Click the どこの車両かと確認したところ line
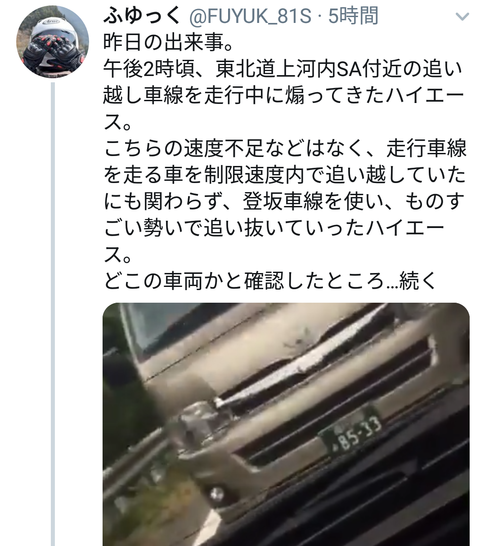Viewport: 480px width, 546px height. tap(244, 281)
